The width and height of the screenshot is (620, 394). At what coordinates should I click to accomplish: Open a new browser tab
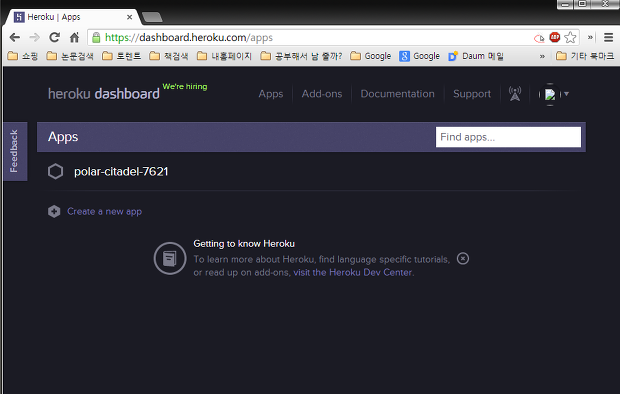click(152, 17)
